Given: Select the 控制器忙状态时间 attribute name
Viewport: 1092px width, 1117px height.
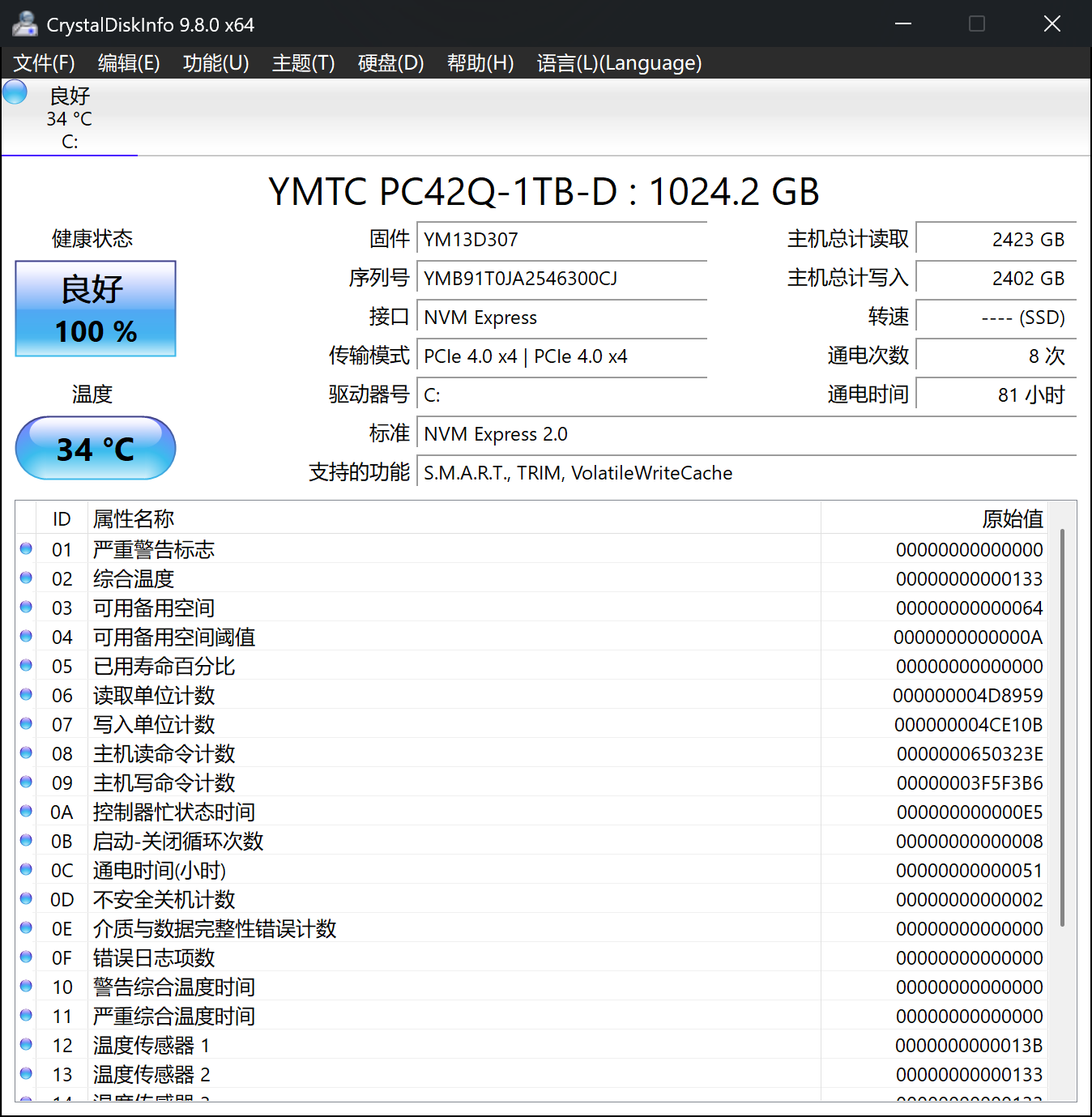Looking at the screenshot, I should [x=174, y=812].
